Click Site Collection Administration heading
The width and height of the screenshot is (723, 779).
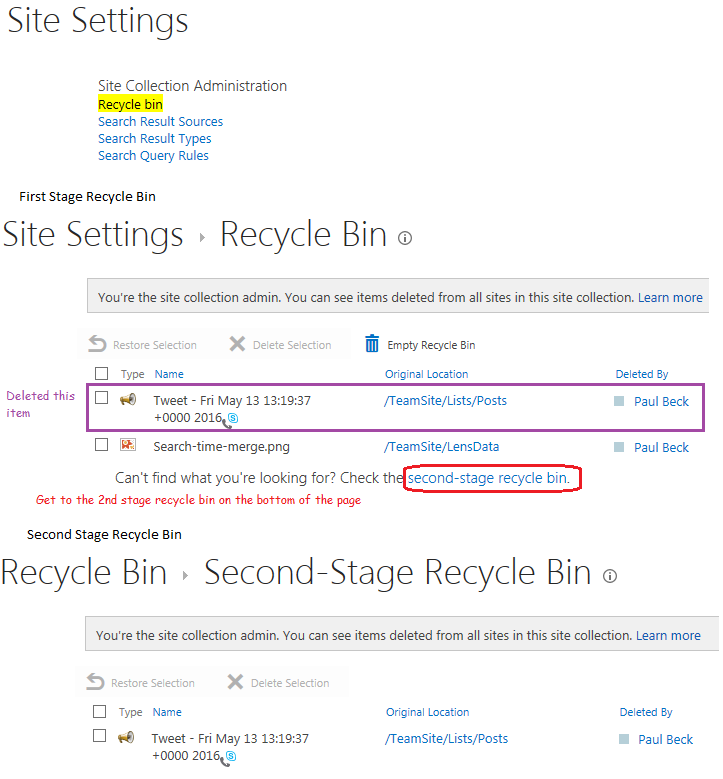192,86
